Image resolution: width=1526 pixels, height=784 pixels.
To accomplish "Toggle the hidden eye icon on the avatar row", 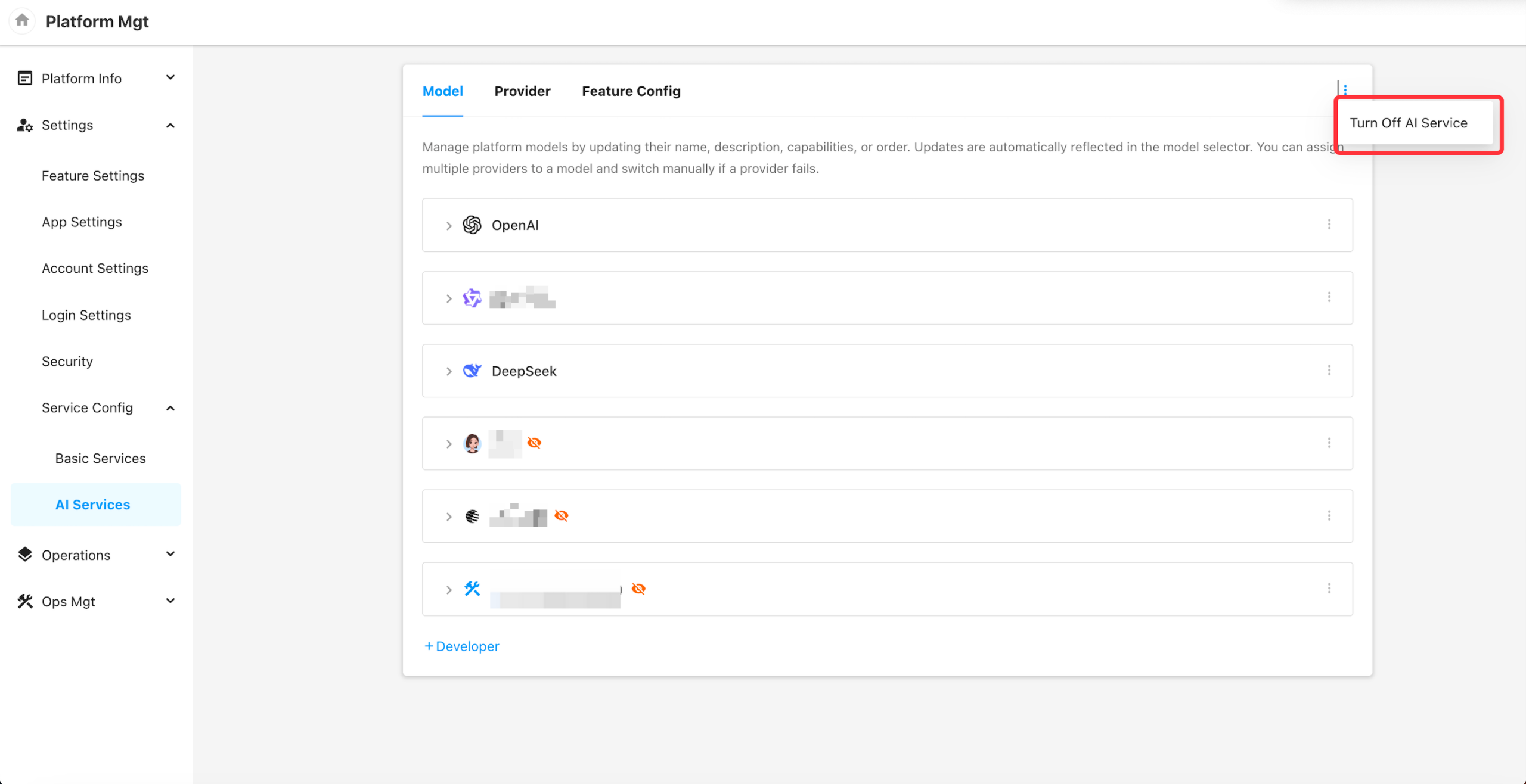I will [534, 443].
